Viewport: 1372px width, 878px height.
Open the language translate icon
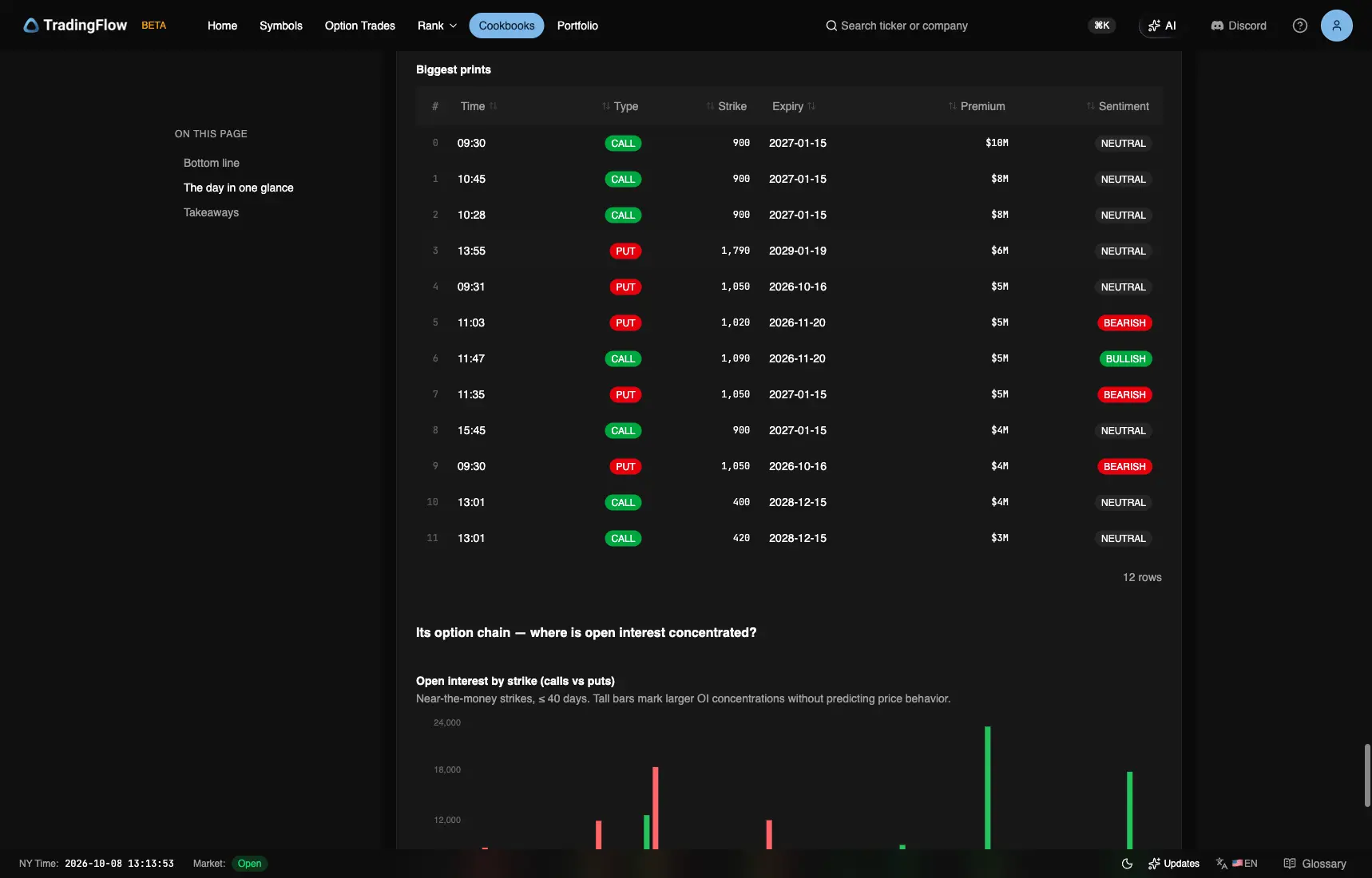click(1222, 864)
